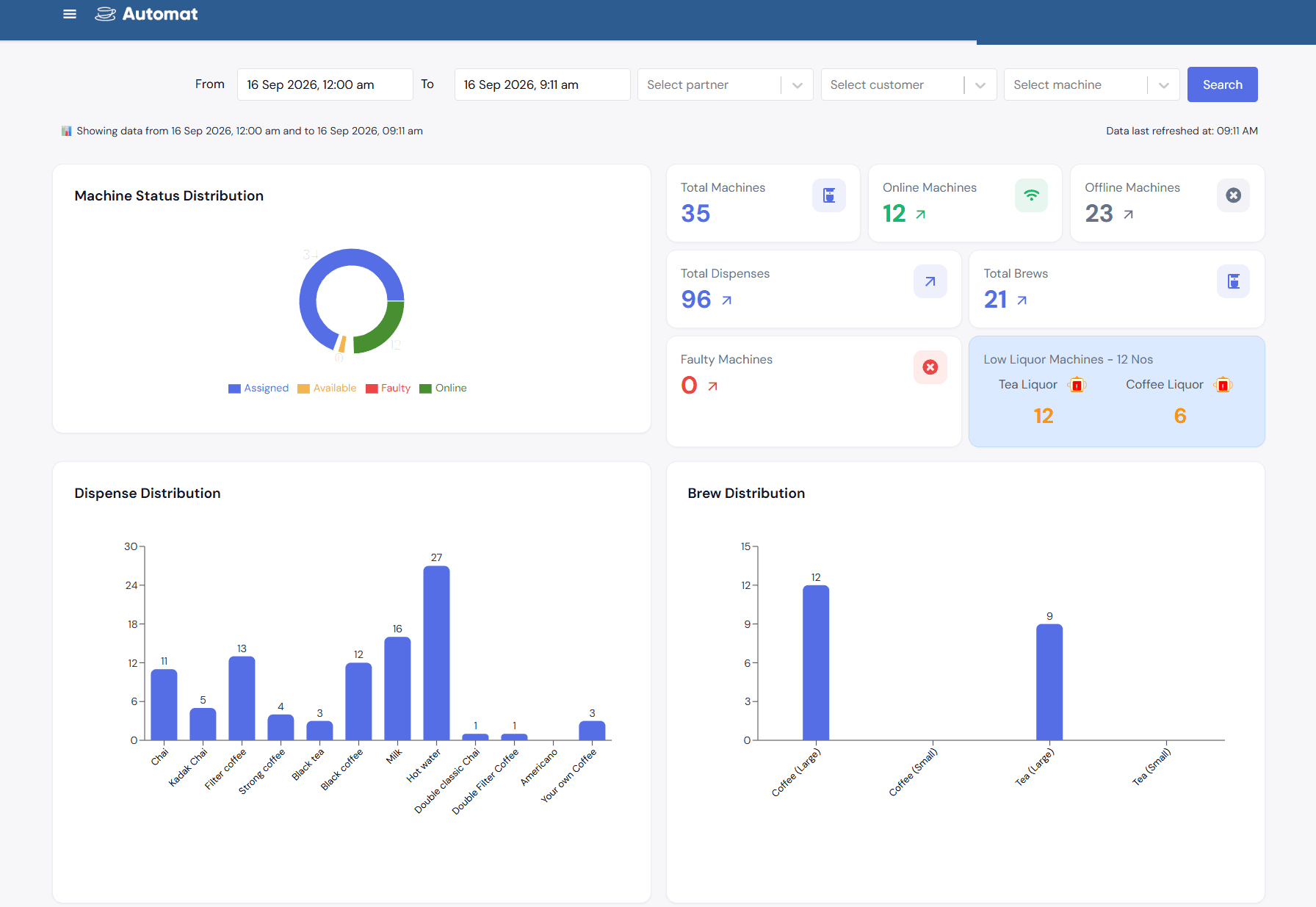Screen dimensions: 1316x907
Task: Click the Filter coffee bar showing 13
Action: click(x=242, y=698)
